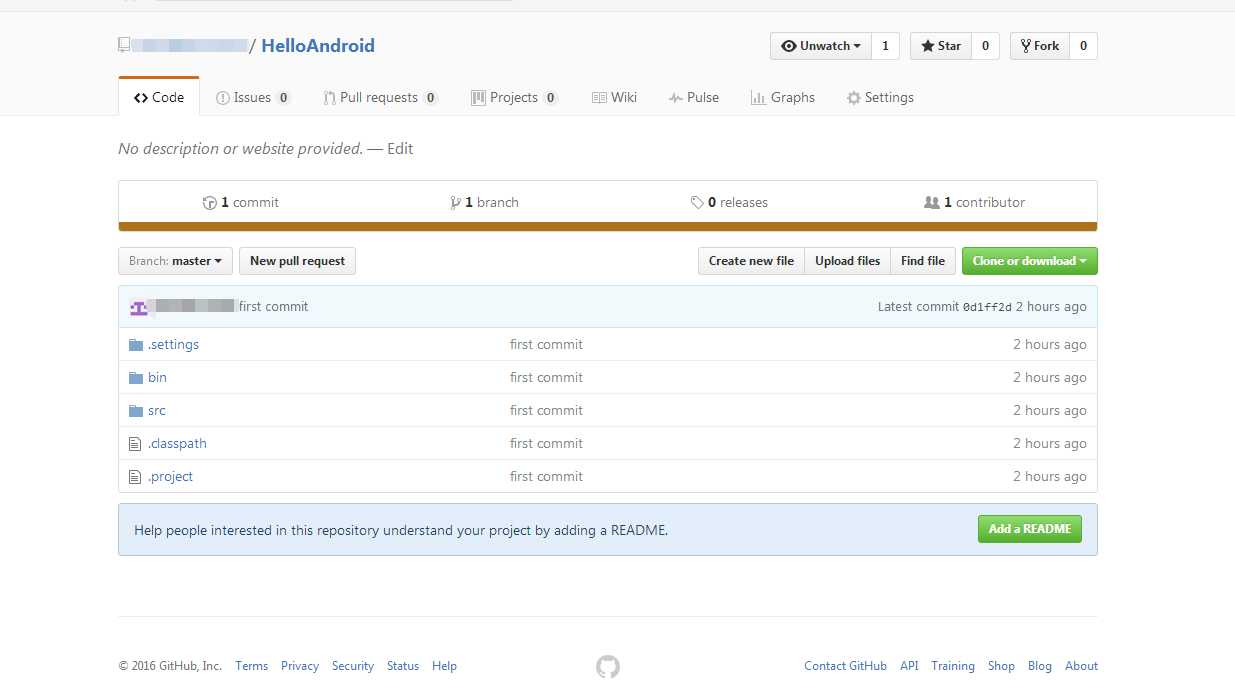The width and height of the screenshot is (1235, 686).
Task: Click the Add a README button
Action: (1030, 529)
